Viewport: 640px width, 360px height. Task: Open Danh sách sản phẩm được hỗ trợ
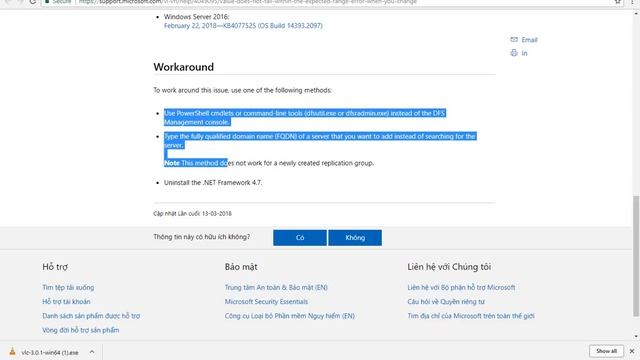[91, 316]
